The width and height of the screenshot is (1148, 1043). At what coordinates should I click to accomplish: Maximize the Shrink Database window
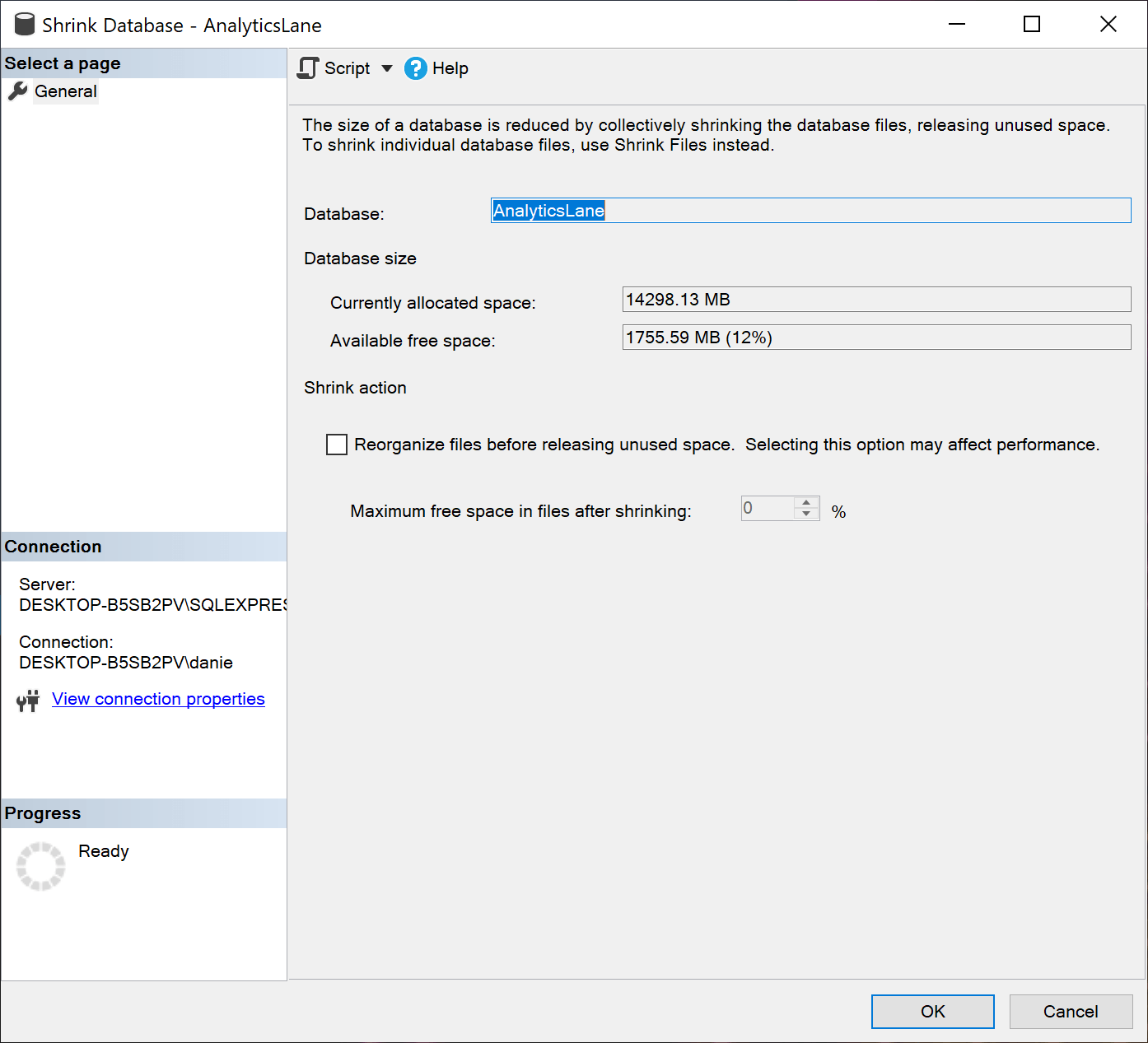point(1032,24)
